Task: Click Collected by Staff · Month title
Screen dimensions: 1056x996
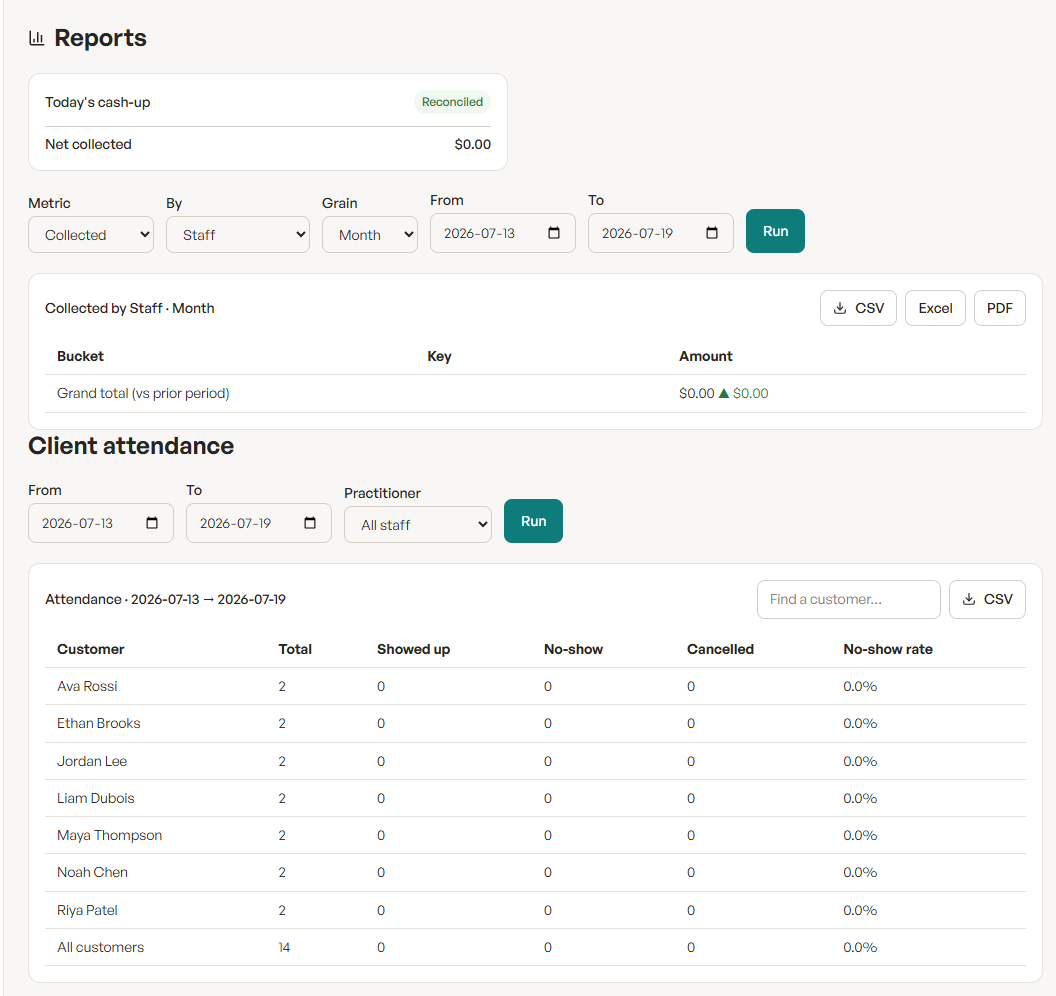Action: coord(130,308)
